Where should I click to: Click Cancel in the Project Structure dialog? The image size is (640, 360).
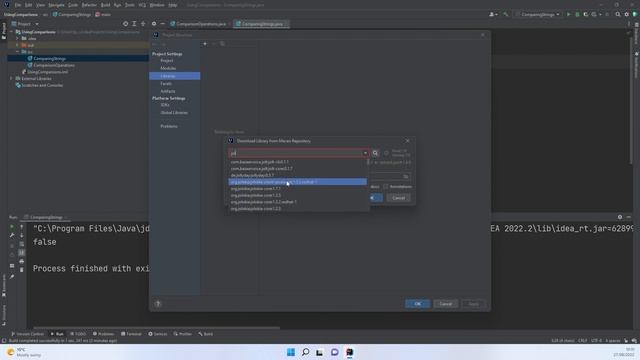pos(446,304)
